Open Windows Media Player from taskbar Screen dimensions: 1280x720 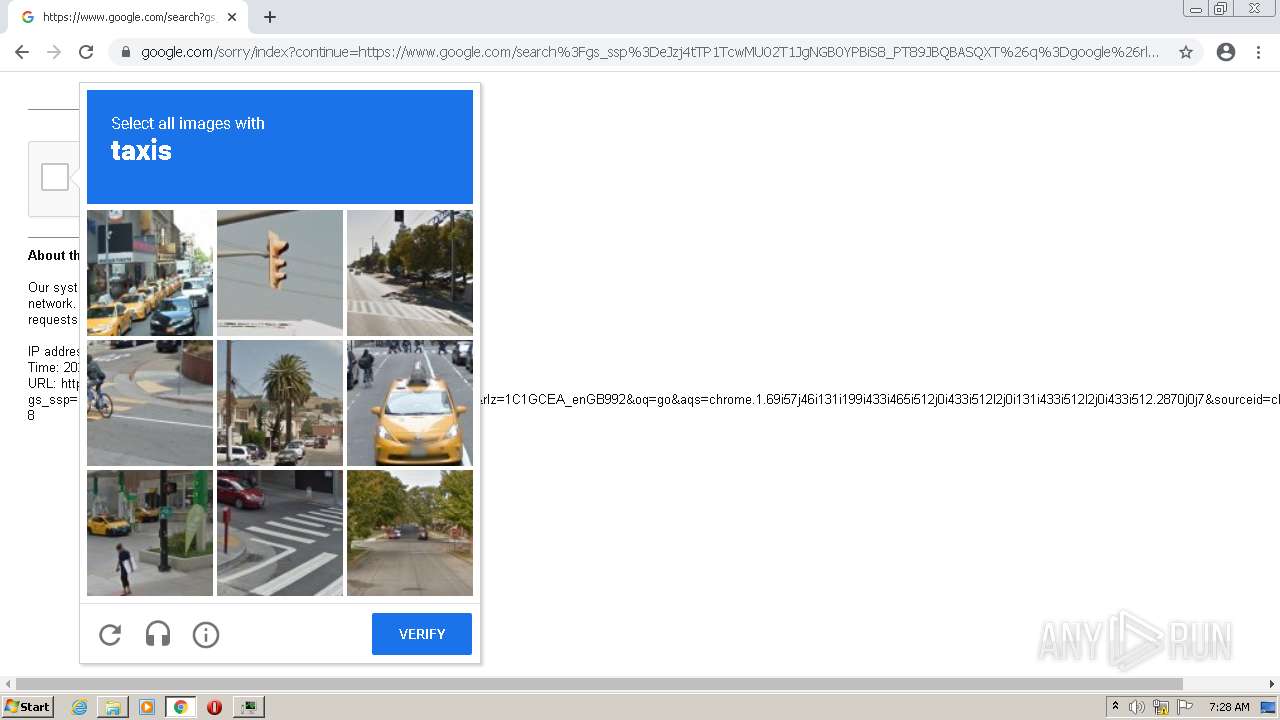(x=147, y=707)
